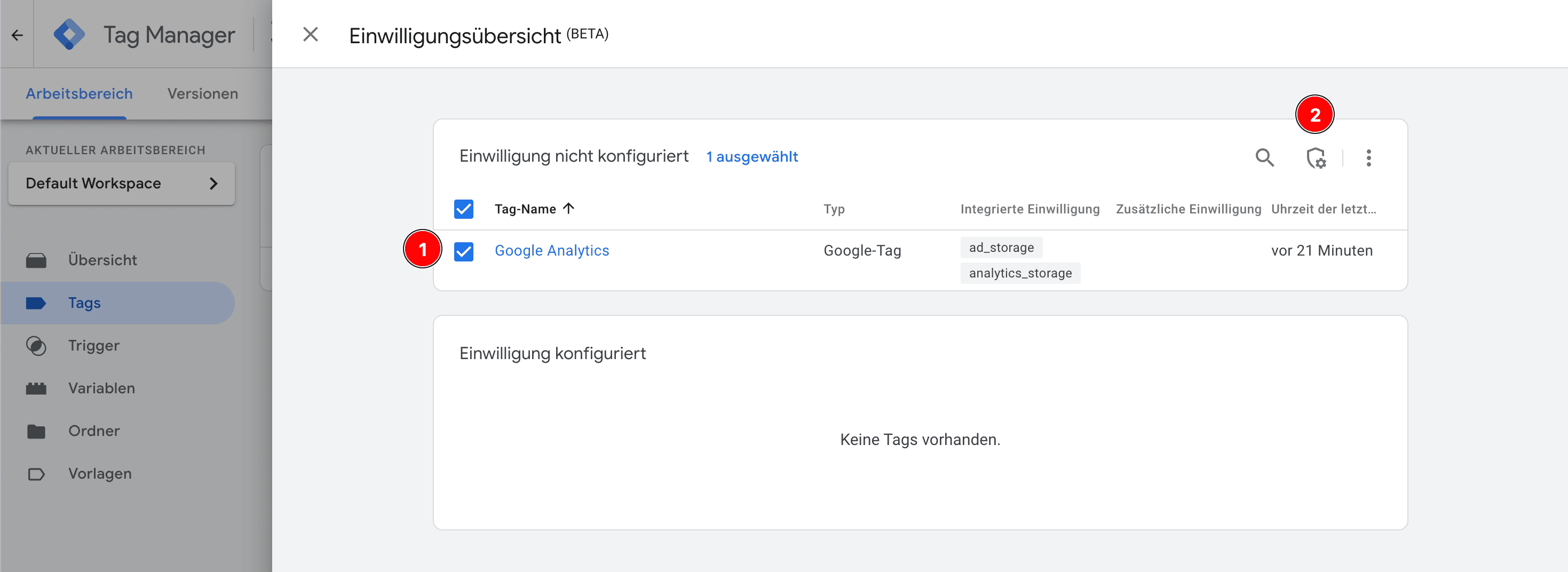Select Tags in the left navigation
Viewport: 1568px width, 572px height.
click(x=84, y=303)
